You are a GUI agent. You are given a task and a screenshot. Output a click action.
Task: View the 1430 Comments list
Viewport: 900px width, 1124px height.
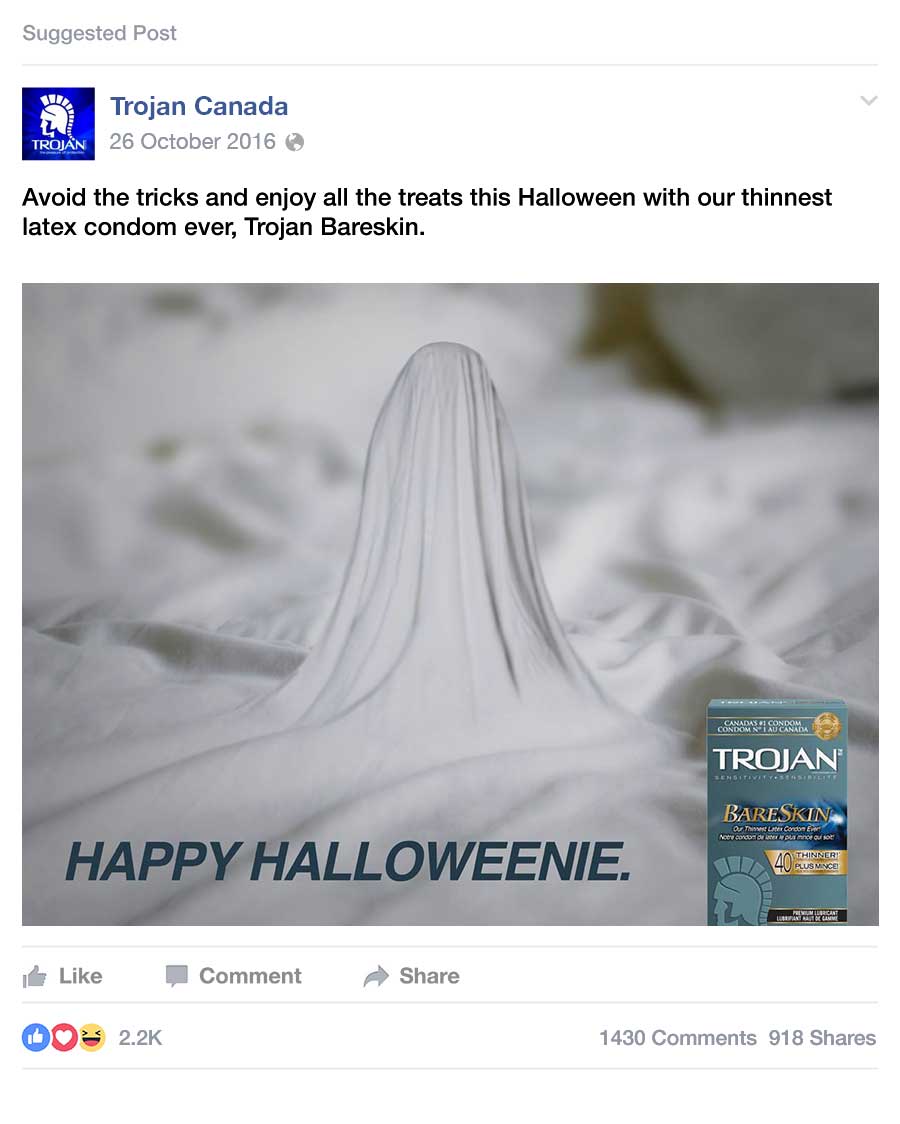pyautogui.click(x=678, y=1037)
